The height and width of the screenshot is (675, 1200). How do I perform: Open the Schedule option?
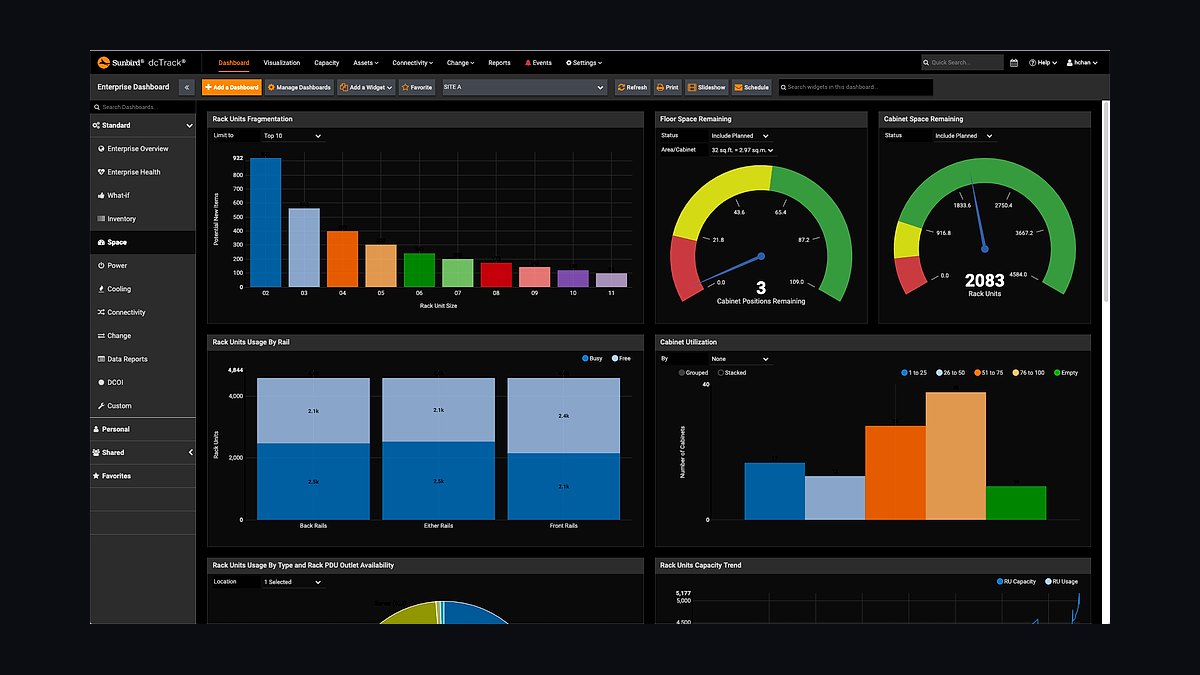click(752, 87)
